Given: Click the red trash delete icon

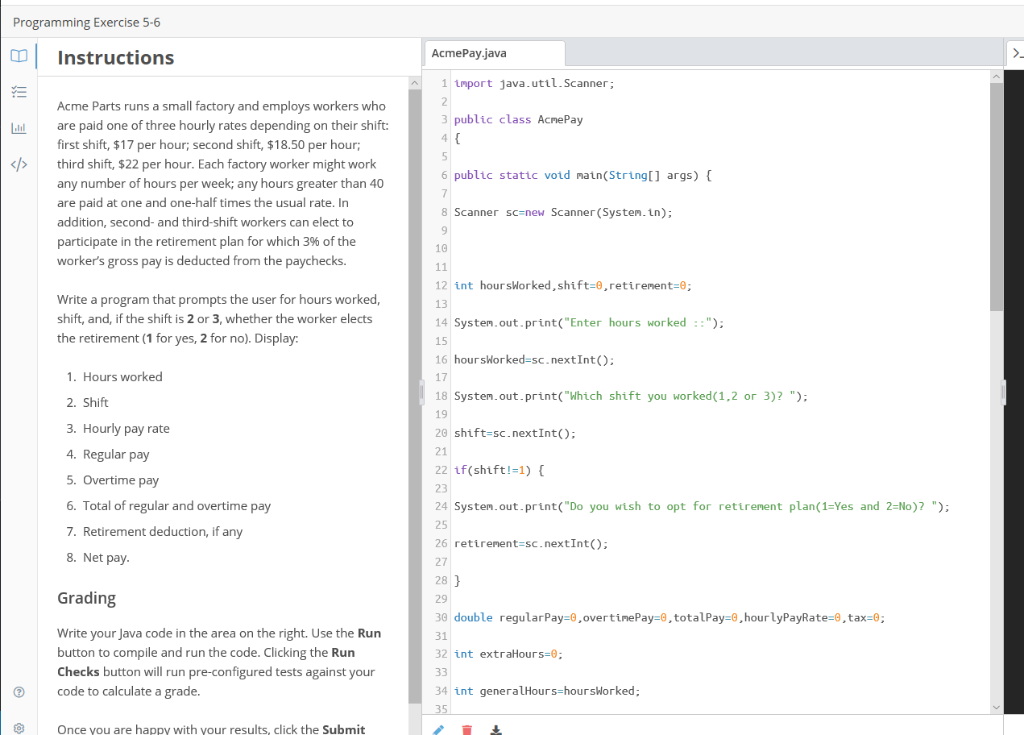Looking at the screenshot, I should click(x=467, y=729).
